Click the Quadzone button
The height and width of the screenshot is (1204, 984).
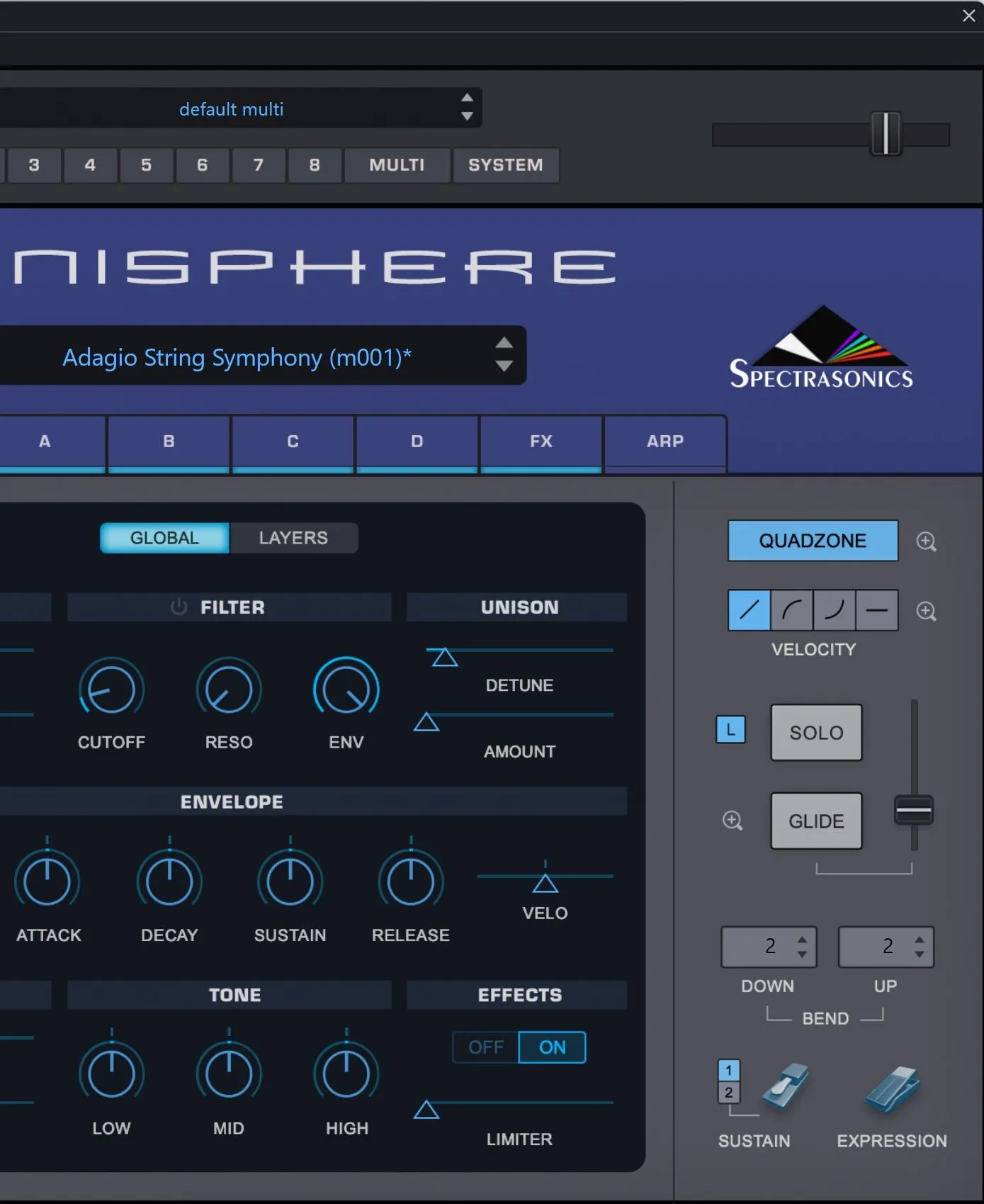click(x=813, y=541)
